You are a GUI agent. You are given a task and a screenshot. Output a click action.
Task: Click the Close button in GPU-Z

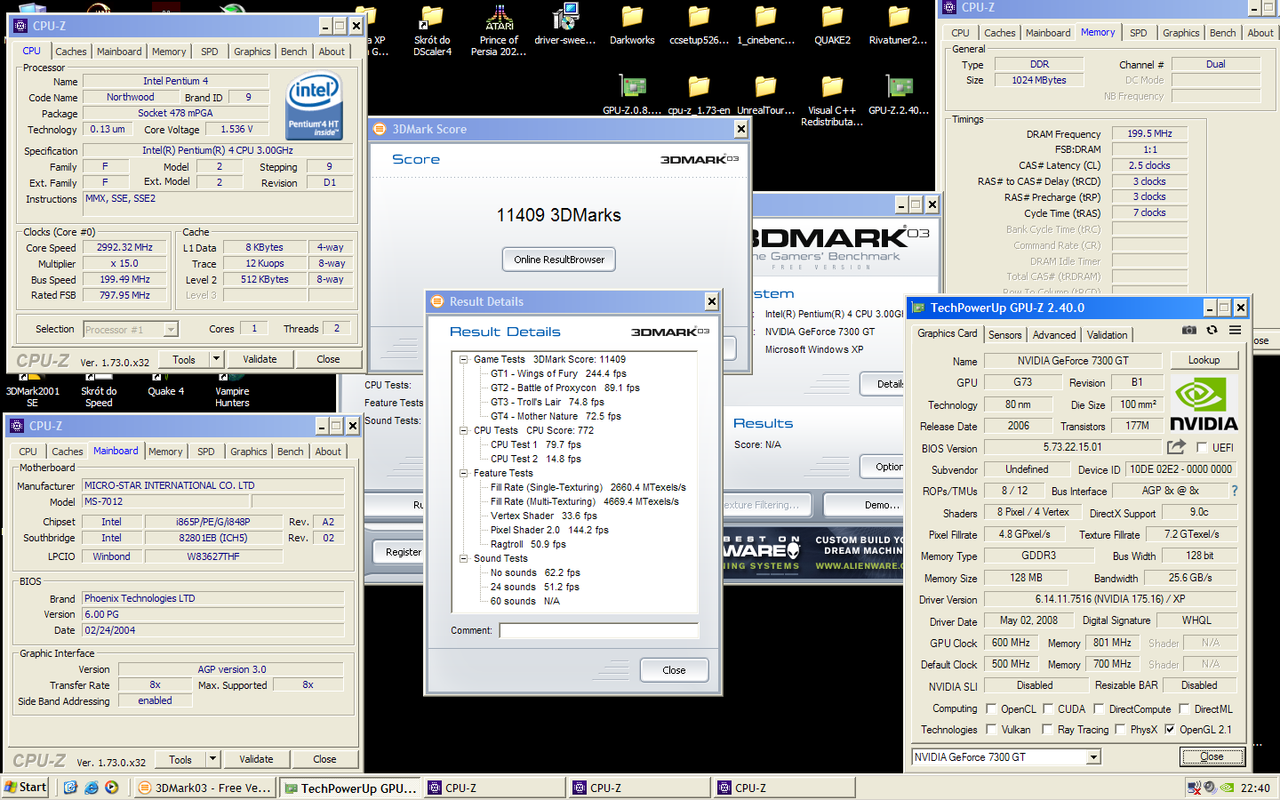1212,757
